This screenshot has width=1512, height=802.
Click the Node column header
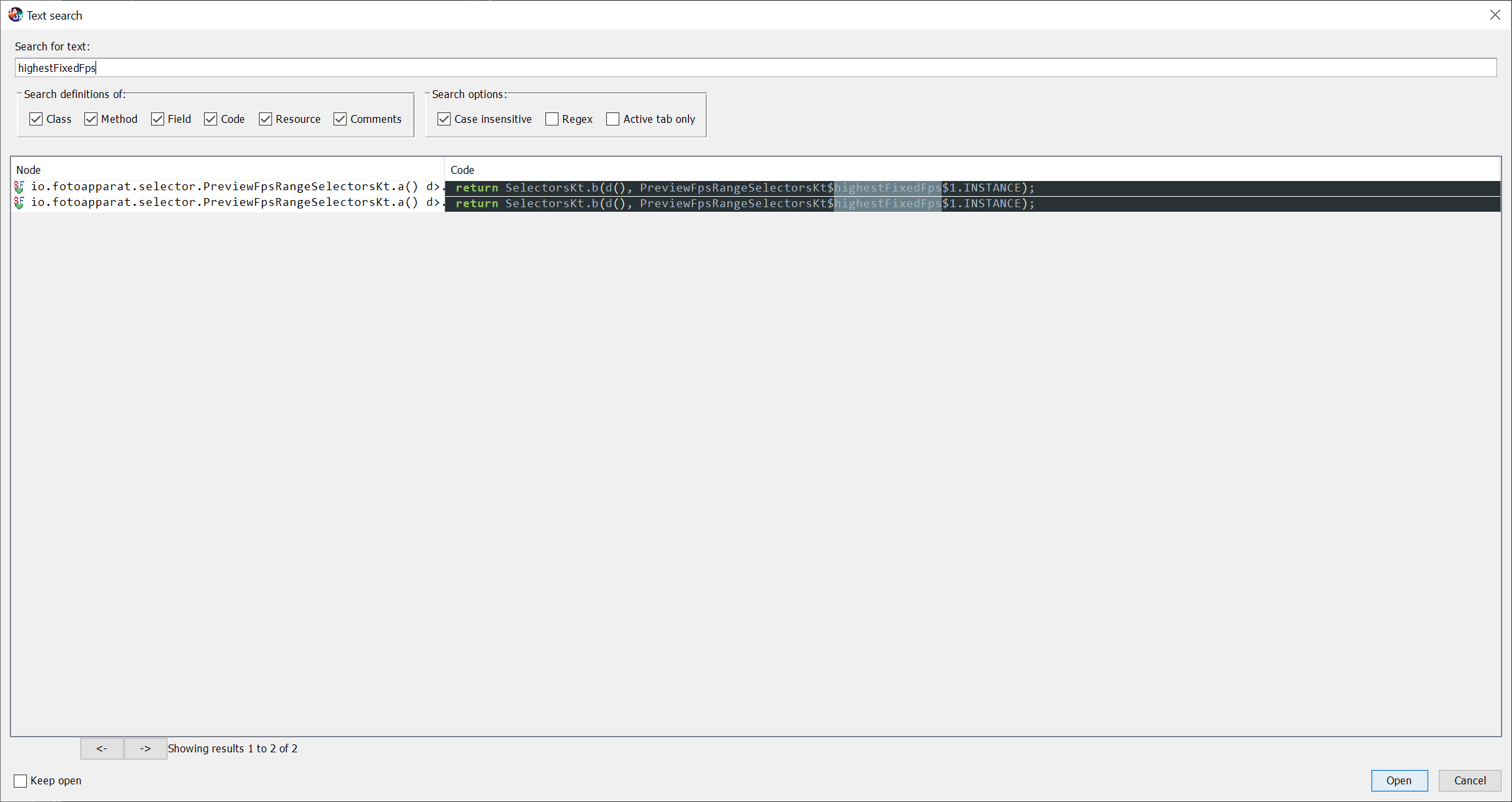(228, 170)
